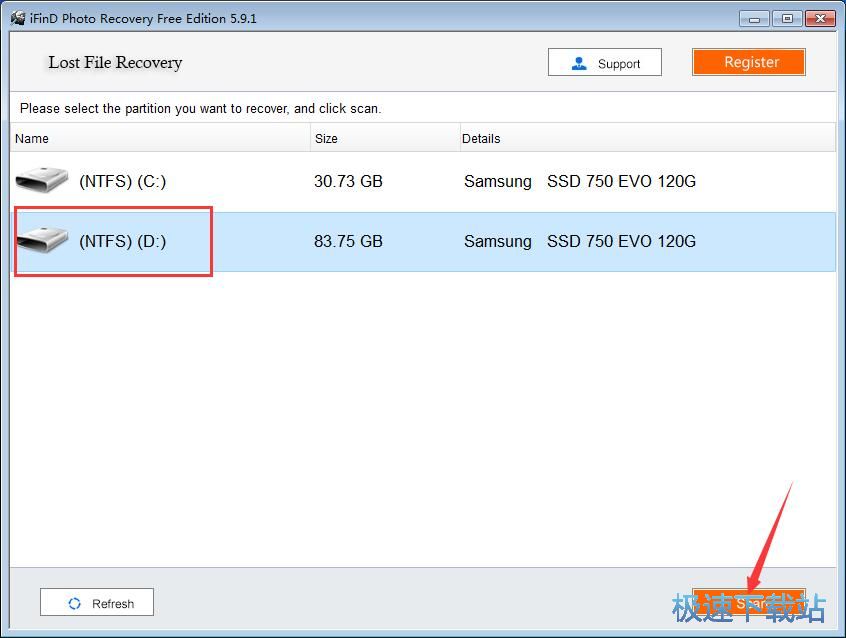Select the (NTFS) (D:) partition name
This screenshot has height=638, width=846.
click(122, 241)
